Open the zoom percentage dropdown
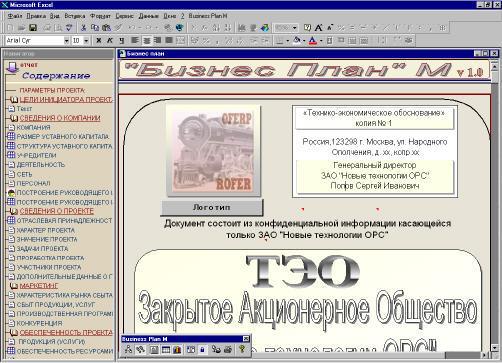Image resolution: width=502 pixels, height=363 pixels. 295,28
